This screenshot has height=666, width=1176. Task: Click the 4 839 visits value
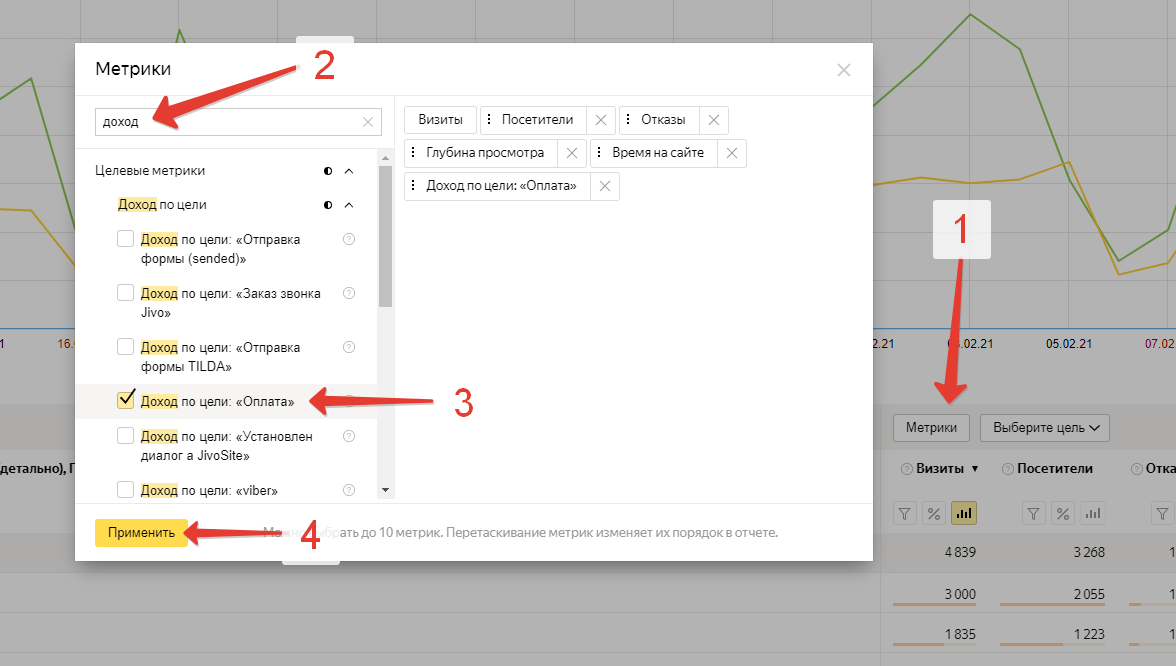[960, 553]
